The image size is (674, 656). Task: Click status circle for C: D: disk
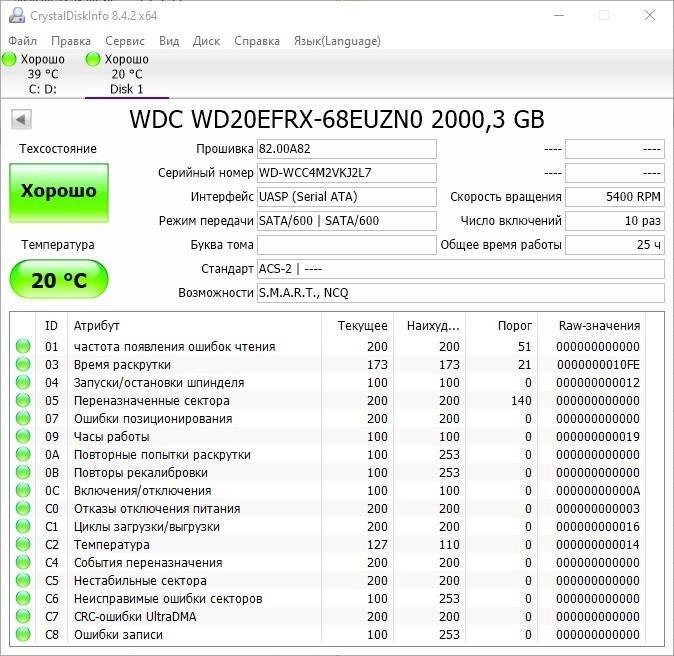(10, 60)
